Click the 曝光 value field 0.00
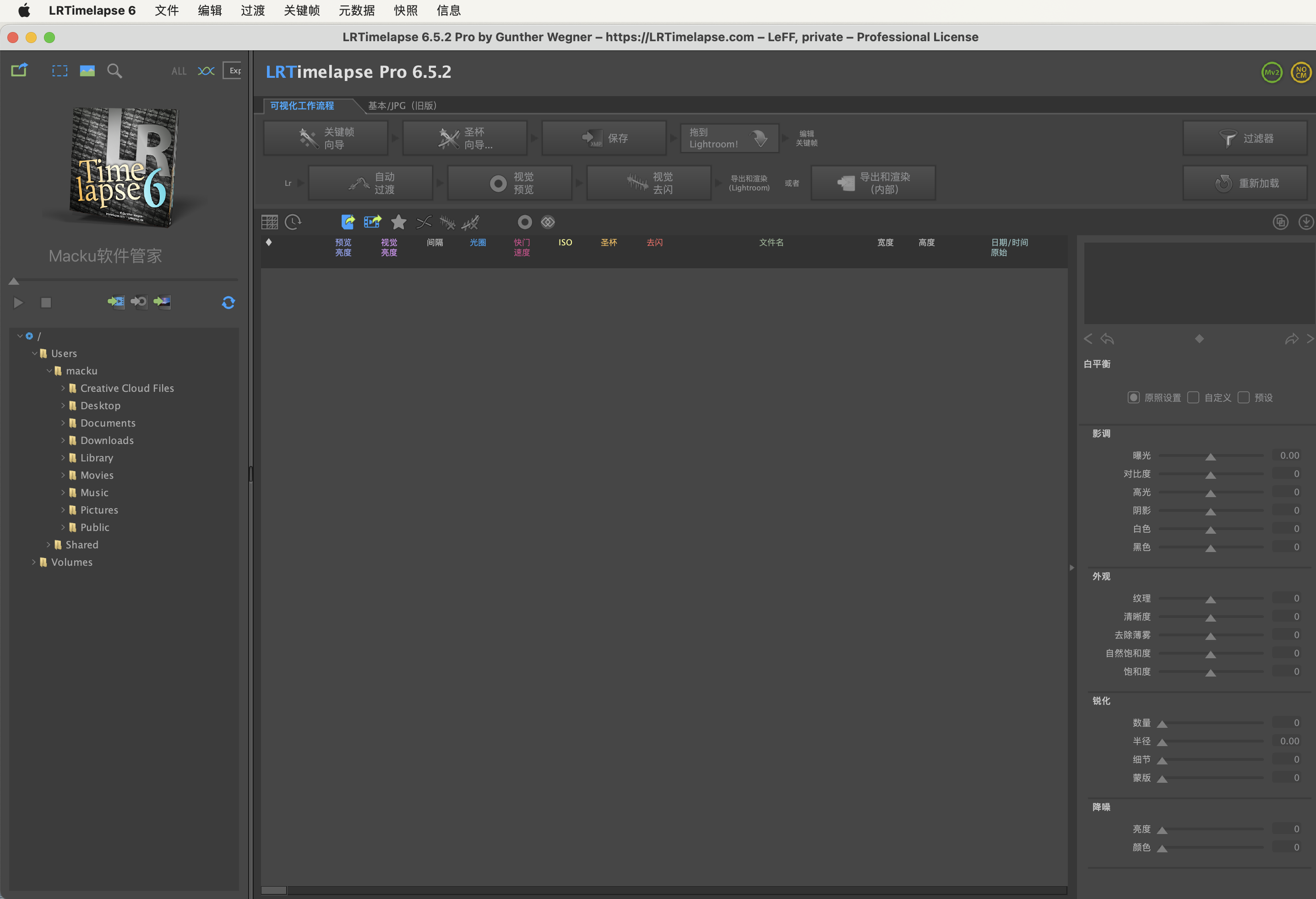 1287,456
